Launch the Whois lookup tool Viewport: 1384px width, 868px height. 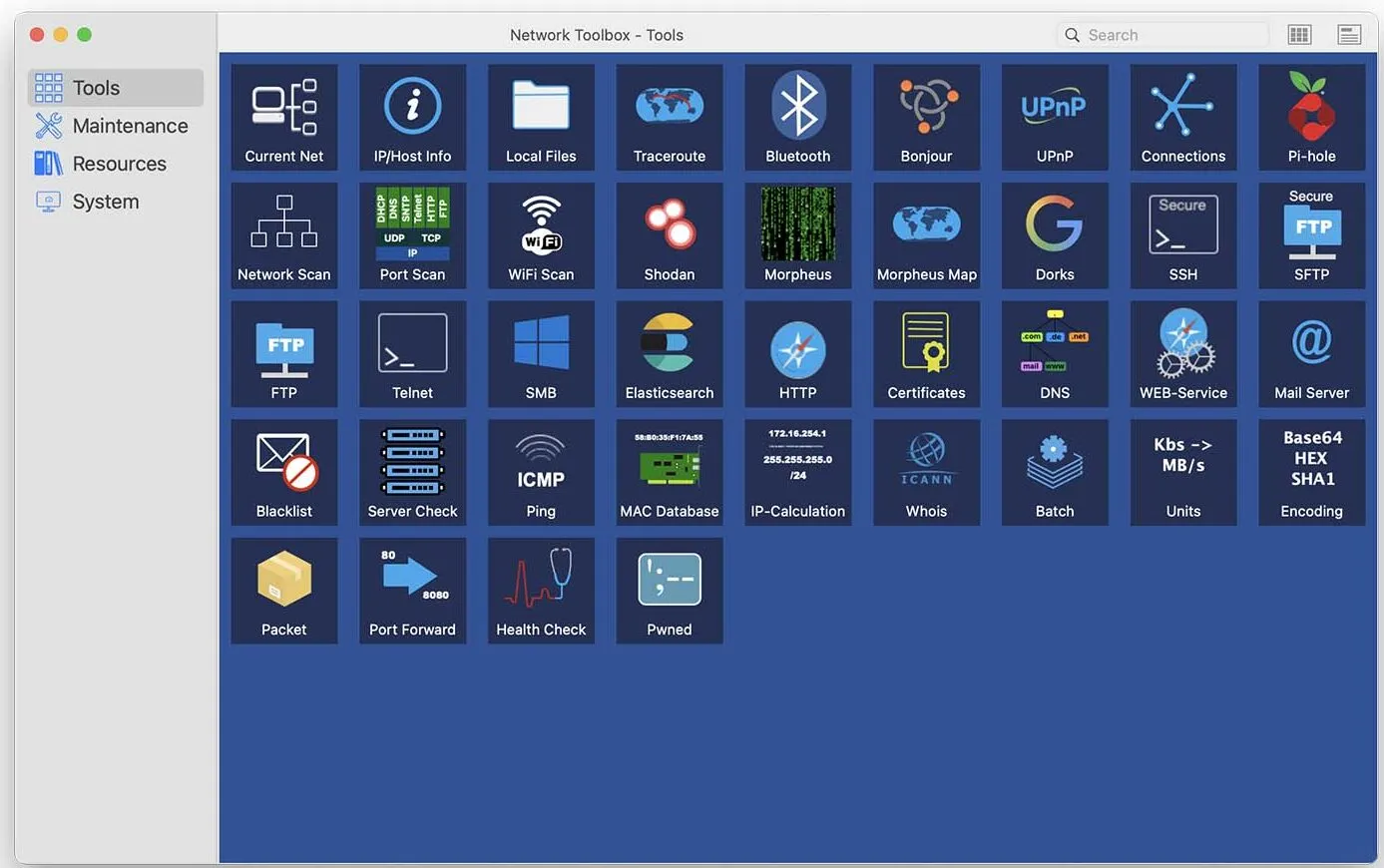pos(926,471)
